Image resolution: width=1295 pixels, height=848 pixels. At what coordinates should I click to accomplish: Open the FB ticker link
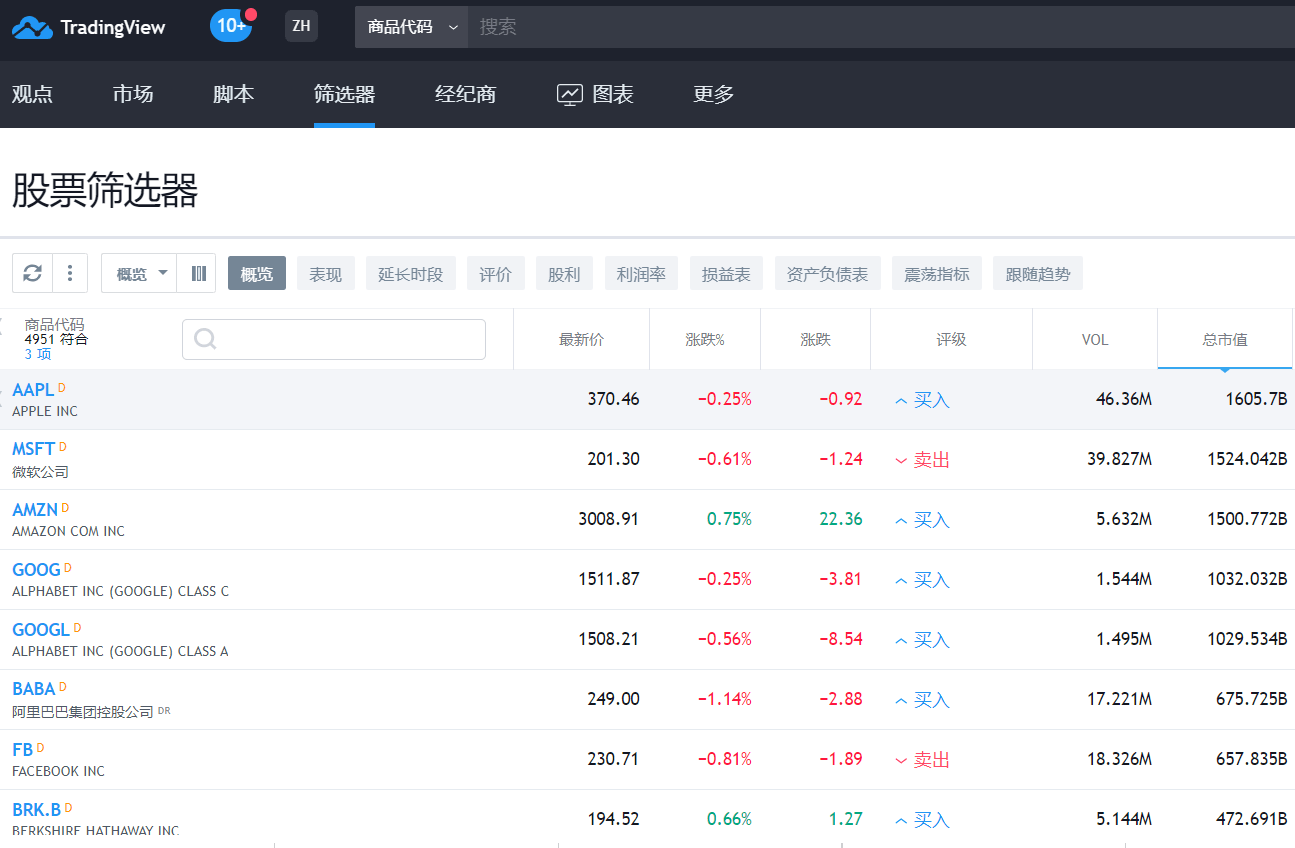coord(22,750)
